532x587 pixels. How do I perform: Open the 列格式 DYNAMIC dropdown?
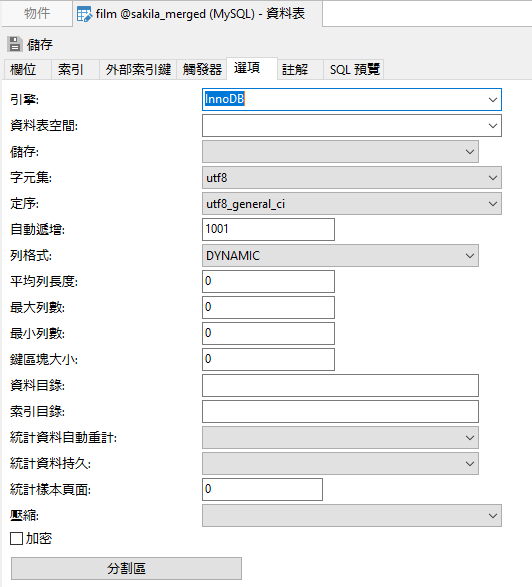coord(340,256)
